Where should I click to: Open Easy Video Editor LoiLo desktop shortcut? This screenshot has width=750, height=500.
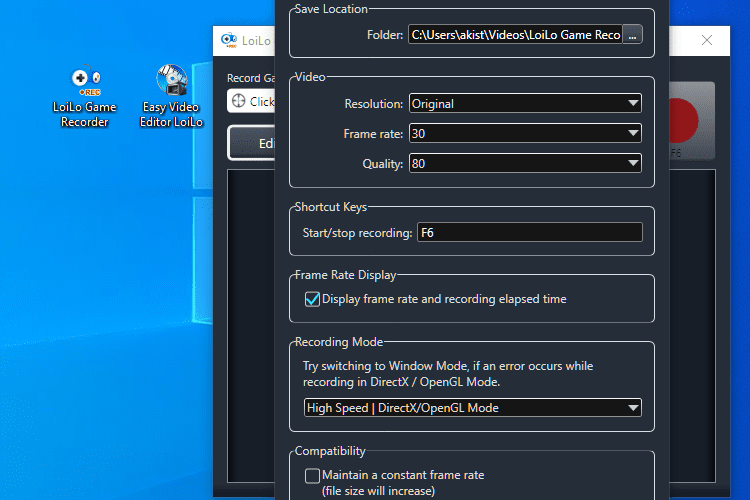[x=171, y=97]
